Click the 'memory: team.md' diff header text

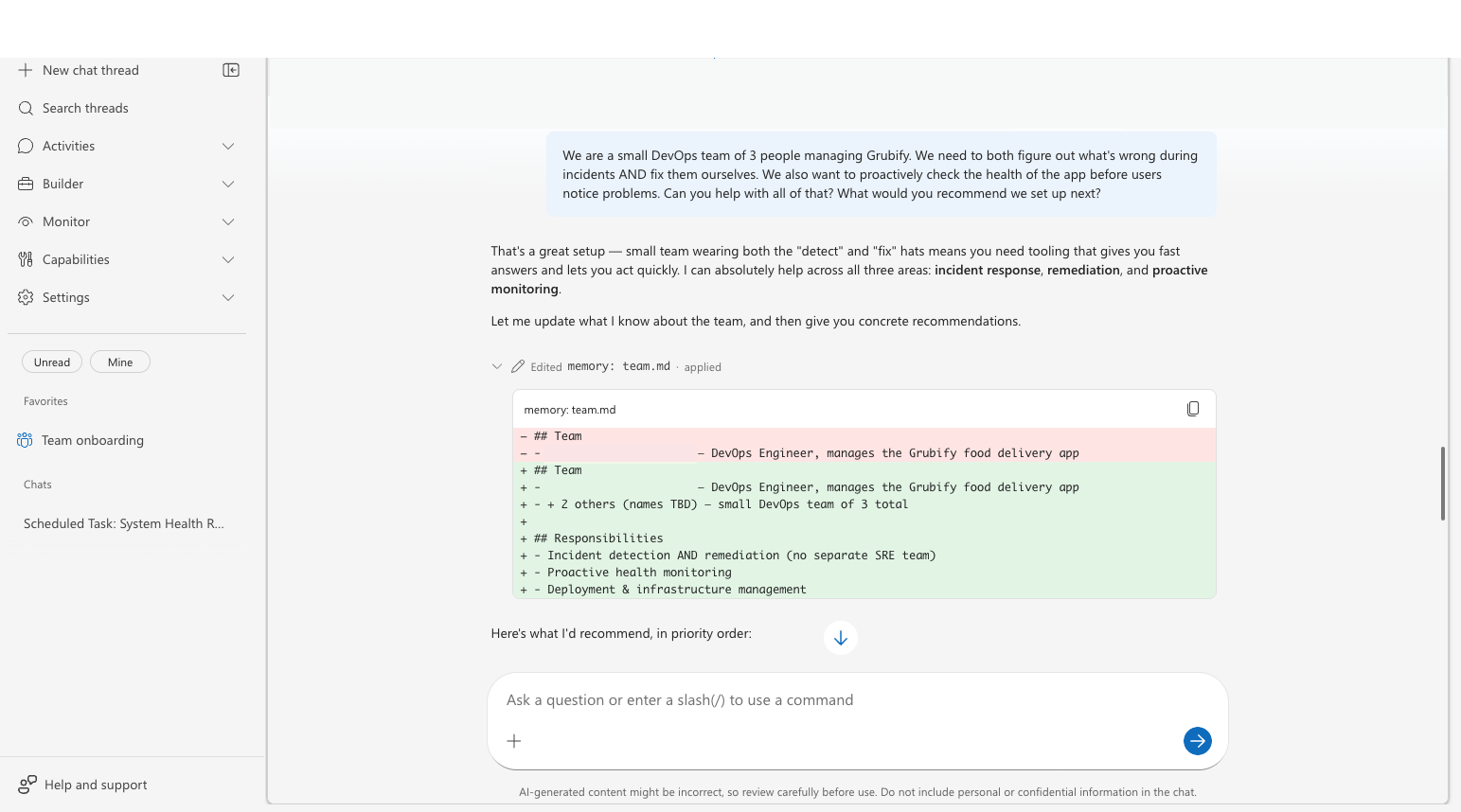click(570, 410)
